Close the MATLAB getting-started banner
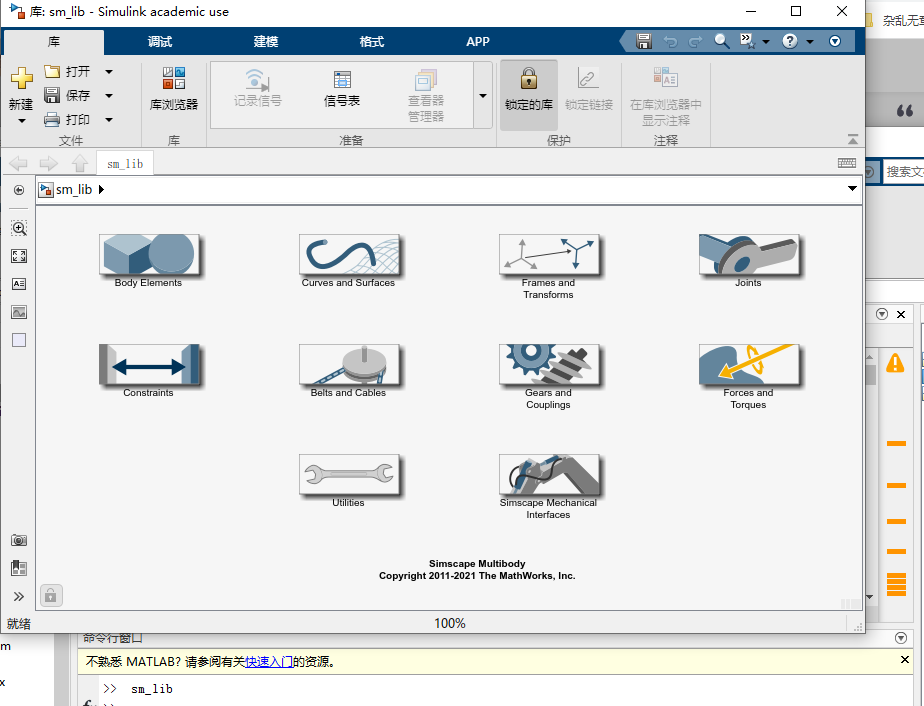Viewport: 924px width, 706px height. [905, 659]
